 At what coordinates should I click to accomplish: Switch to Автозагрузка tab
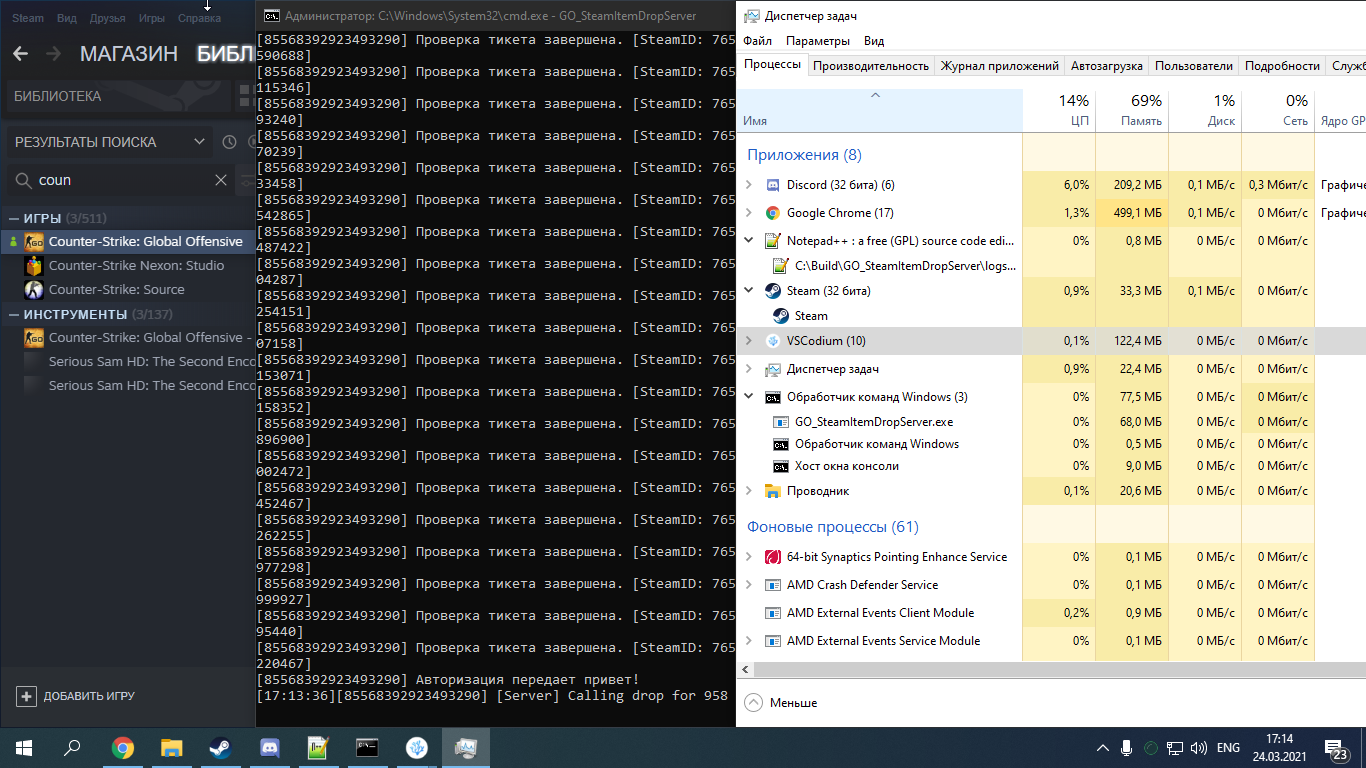click(x=1106, y=66)
